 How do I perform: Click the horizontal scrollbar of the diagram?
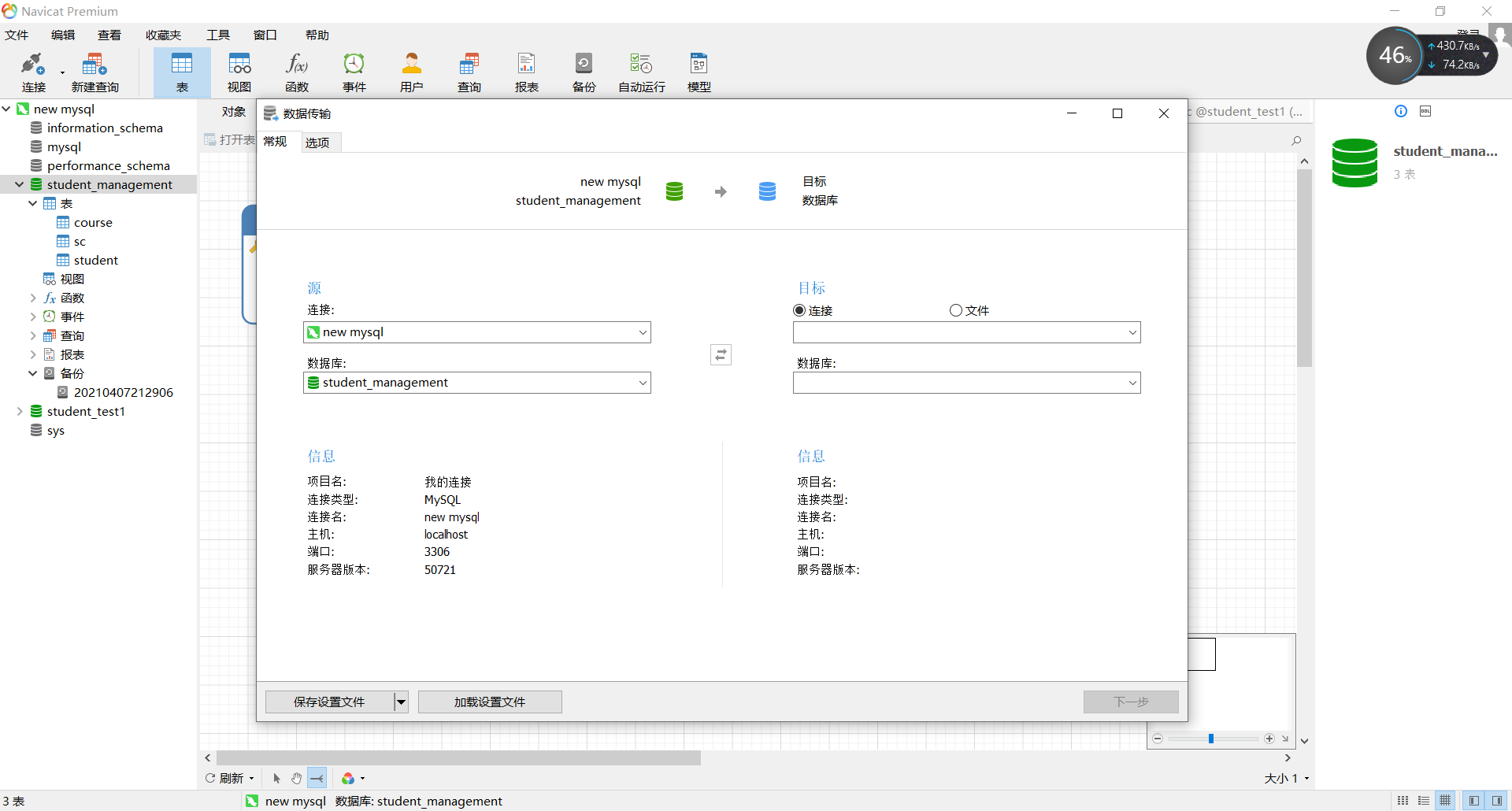pyautogui.click(x=458, y=757)
